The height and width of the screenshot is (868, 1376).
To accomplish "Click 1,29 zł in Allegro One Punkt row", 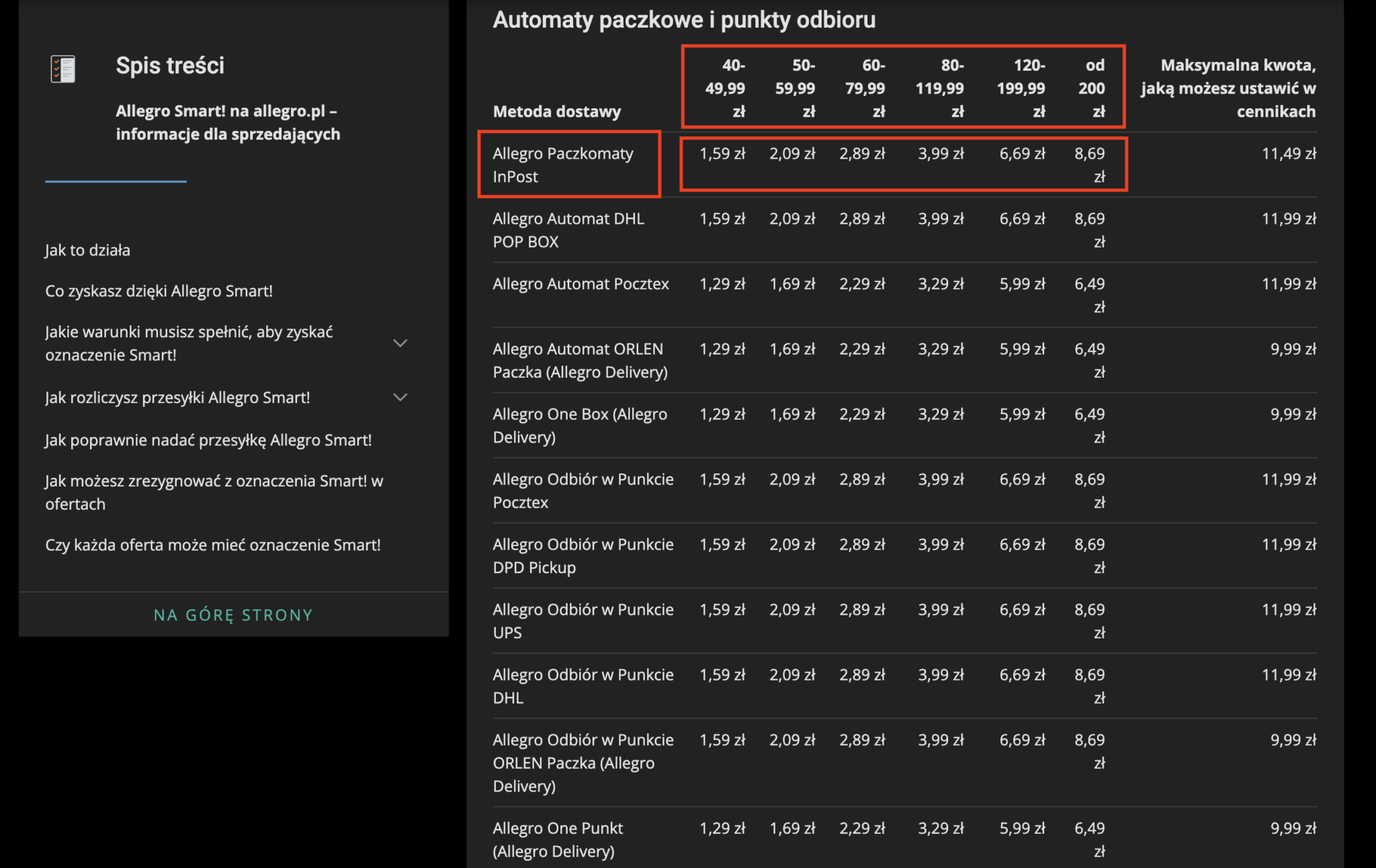I will point(722,828).
